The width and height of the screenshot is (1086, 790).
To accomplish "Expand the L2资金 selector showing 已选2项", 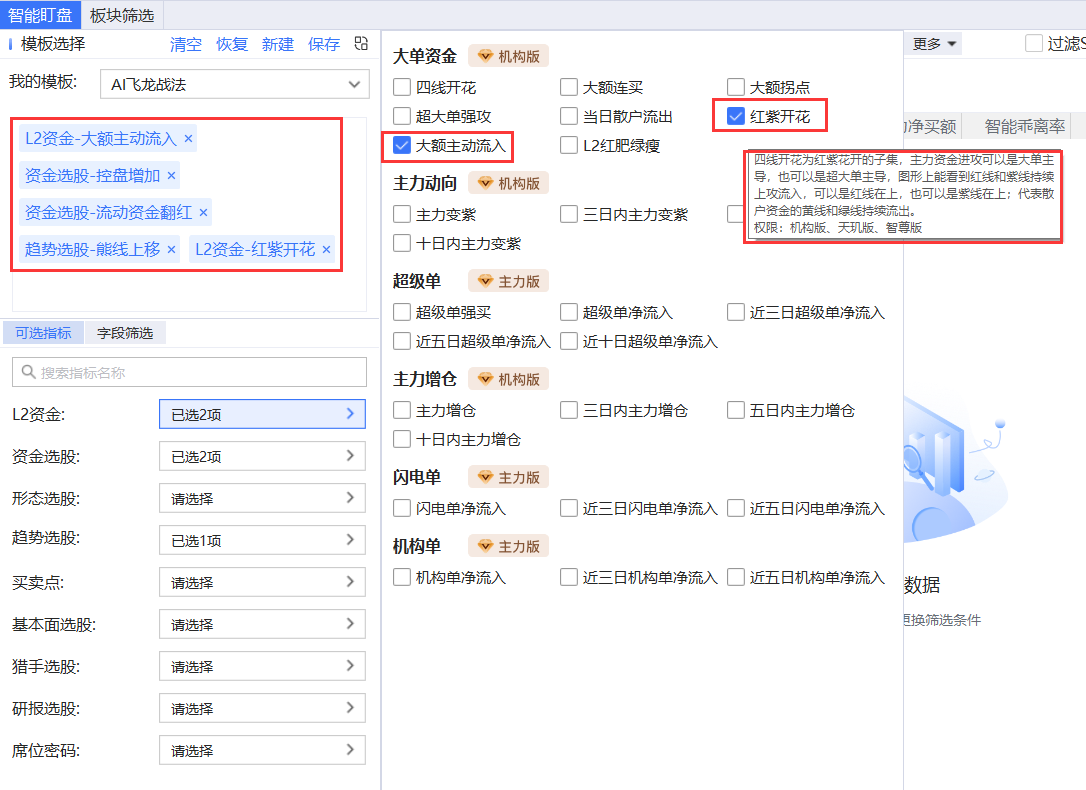I will coord(262,414).
